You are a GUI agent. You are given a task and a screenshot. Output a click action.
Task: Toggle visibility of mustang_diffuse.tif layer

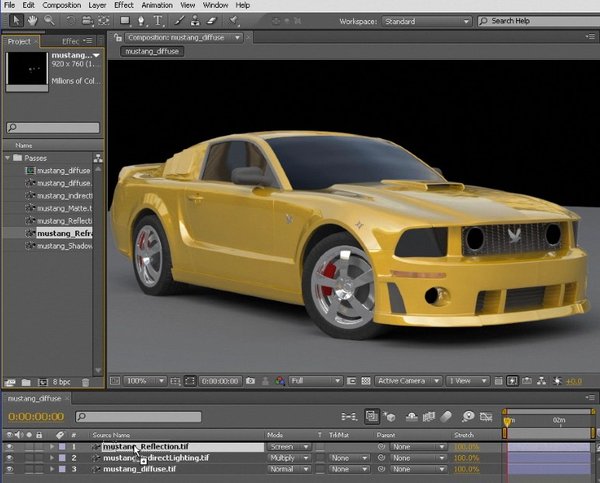click(9, 469)
